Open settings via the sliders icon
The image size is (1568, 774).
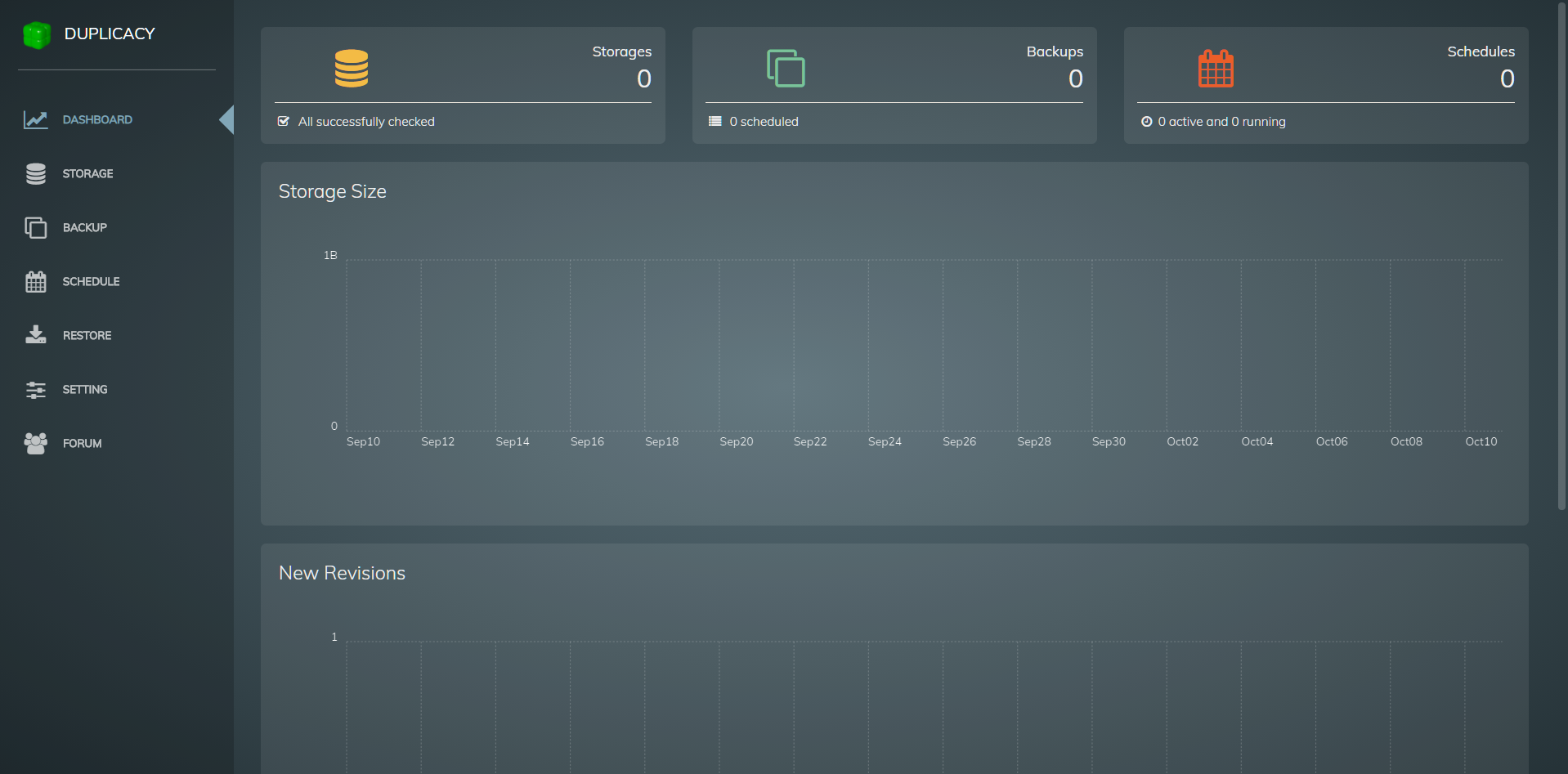click(x=35, y=390)
